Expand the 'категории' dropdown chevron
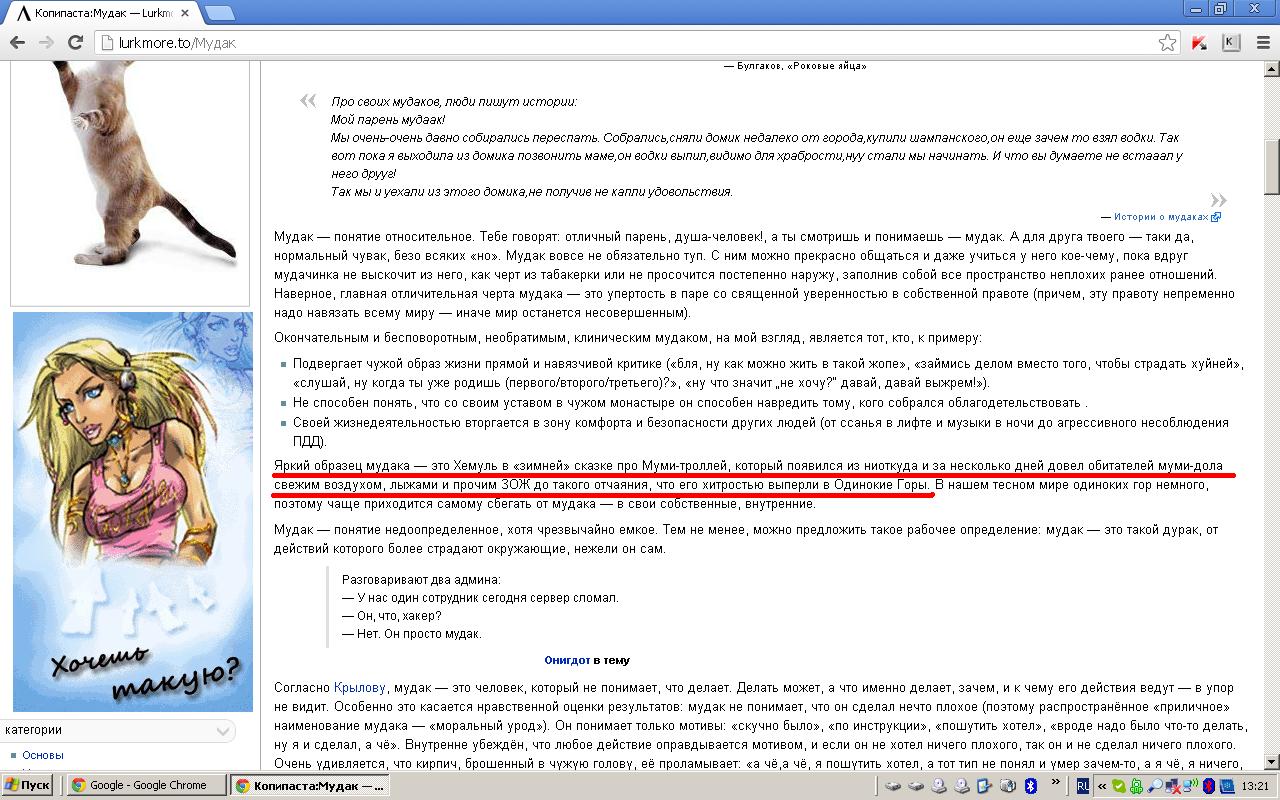The width and height of the screenshot is (1280, 800). click(x=224, y=731)
